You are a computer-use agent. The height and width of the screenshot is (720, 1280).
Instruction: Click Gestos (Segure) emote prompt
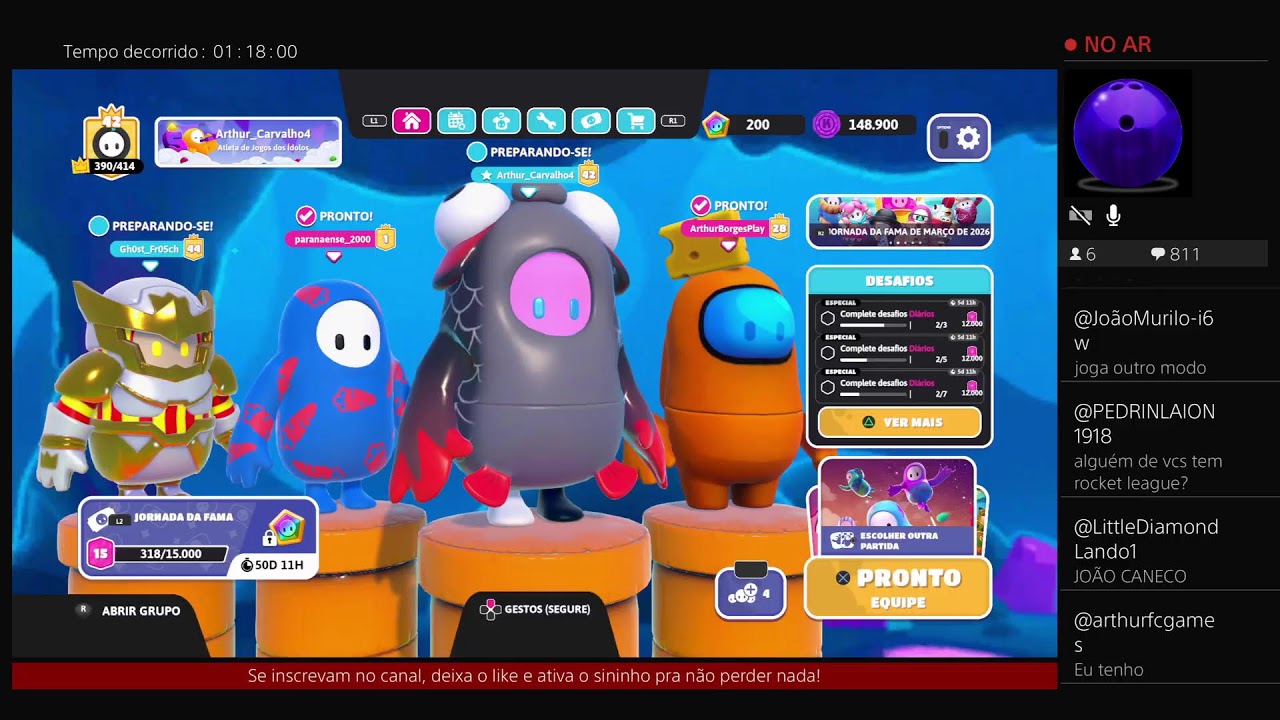tap(536, 609)
